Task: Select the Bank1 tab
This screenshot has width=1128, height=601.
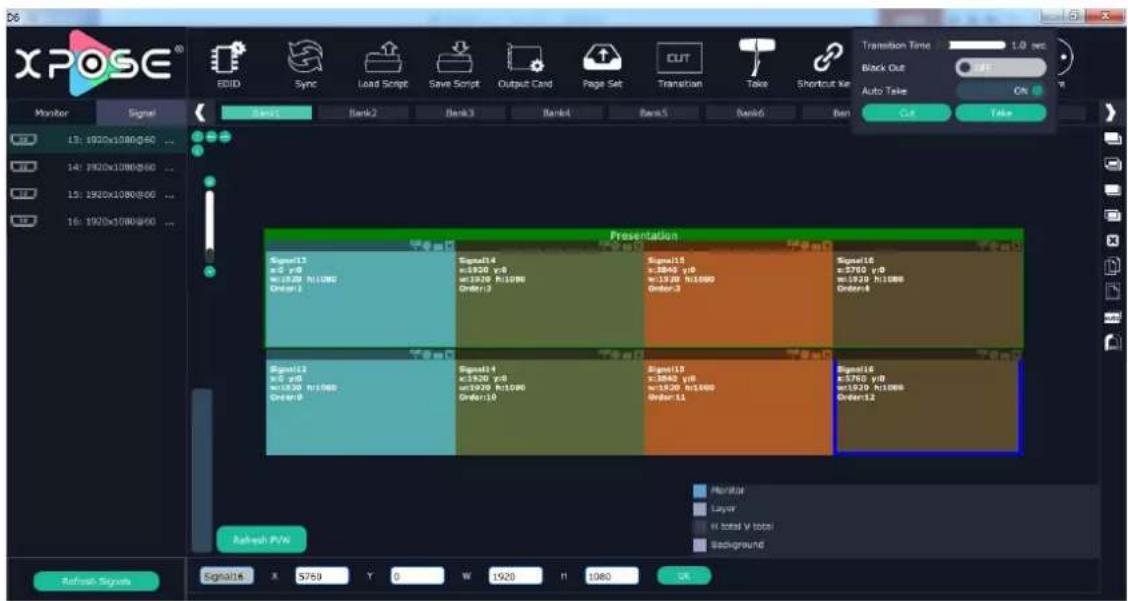Action: (x=267, y=113)
